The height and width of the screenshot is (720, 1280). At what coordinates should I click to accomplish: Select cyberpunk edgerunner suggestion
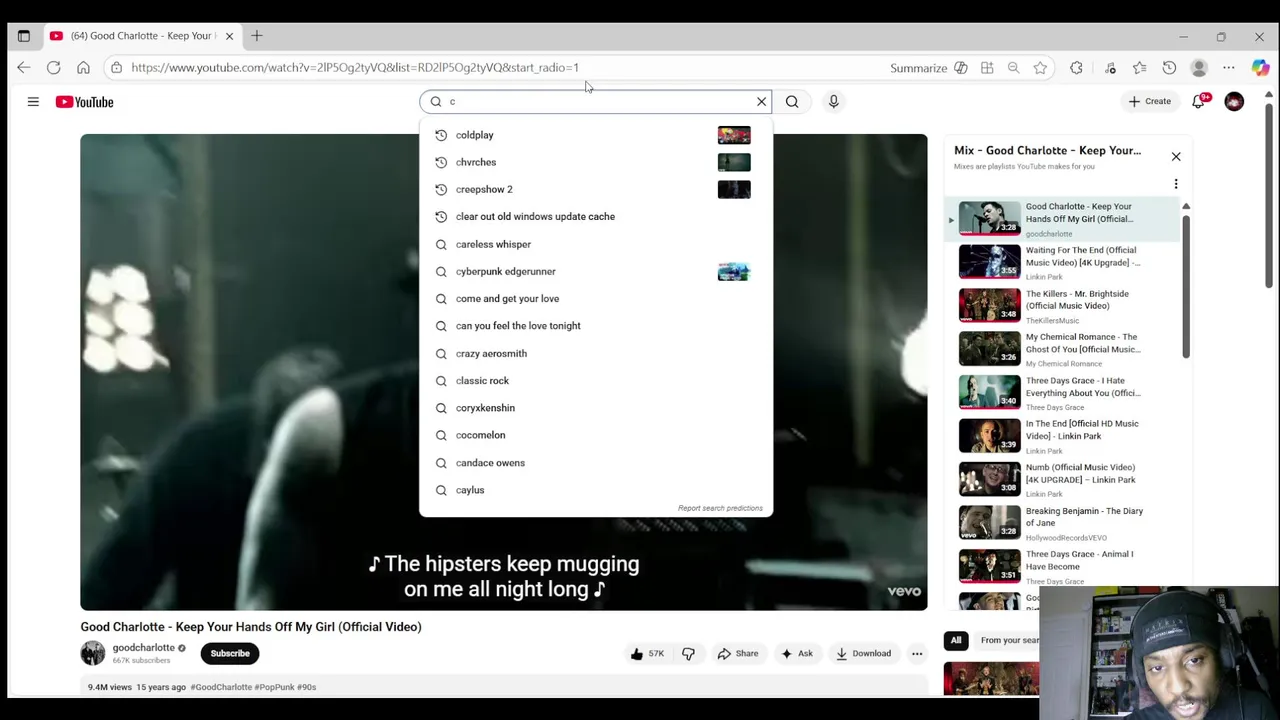click(596, 271)
